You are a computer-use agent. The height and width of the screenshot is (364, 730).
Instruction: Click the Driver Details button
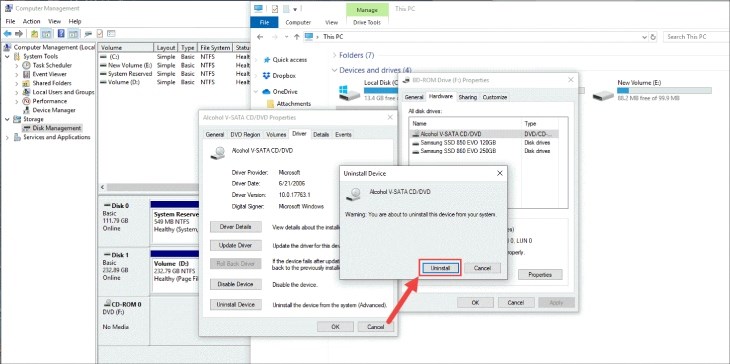236,227
